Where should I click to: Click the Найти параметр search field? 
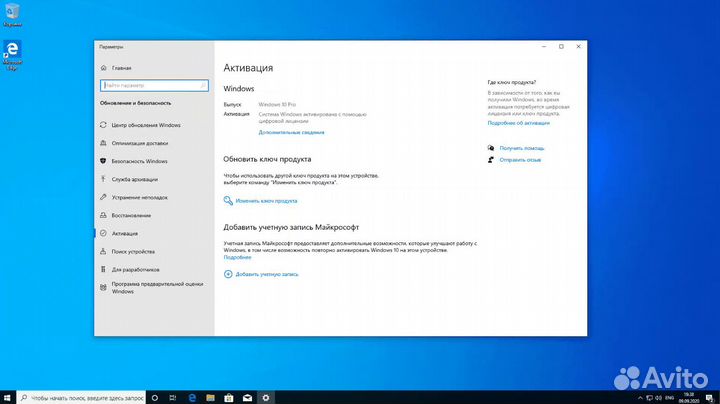pyautogui.click(x=154, y=85)
